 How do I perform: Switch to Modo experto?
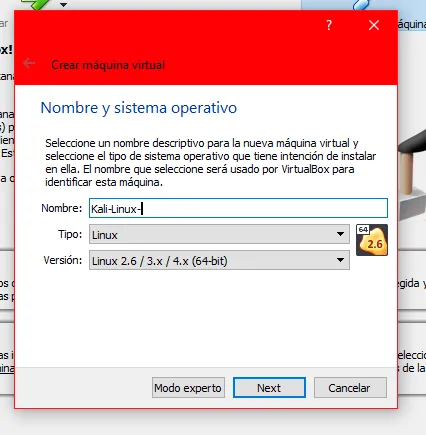[x=188, y=388]
